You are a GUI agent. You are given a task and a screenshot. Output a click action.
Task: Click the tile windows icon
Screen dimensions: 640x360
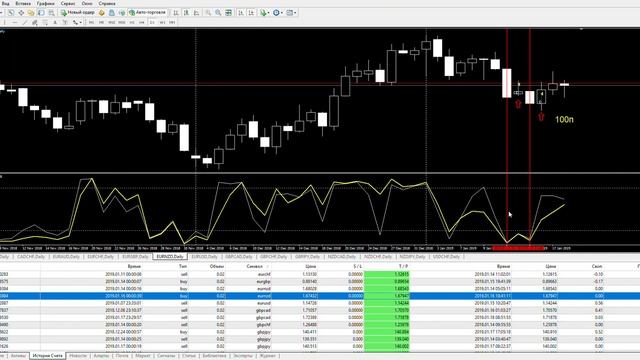pyautogui.click(x=229, y=13)
